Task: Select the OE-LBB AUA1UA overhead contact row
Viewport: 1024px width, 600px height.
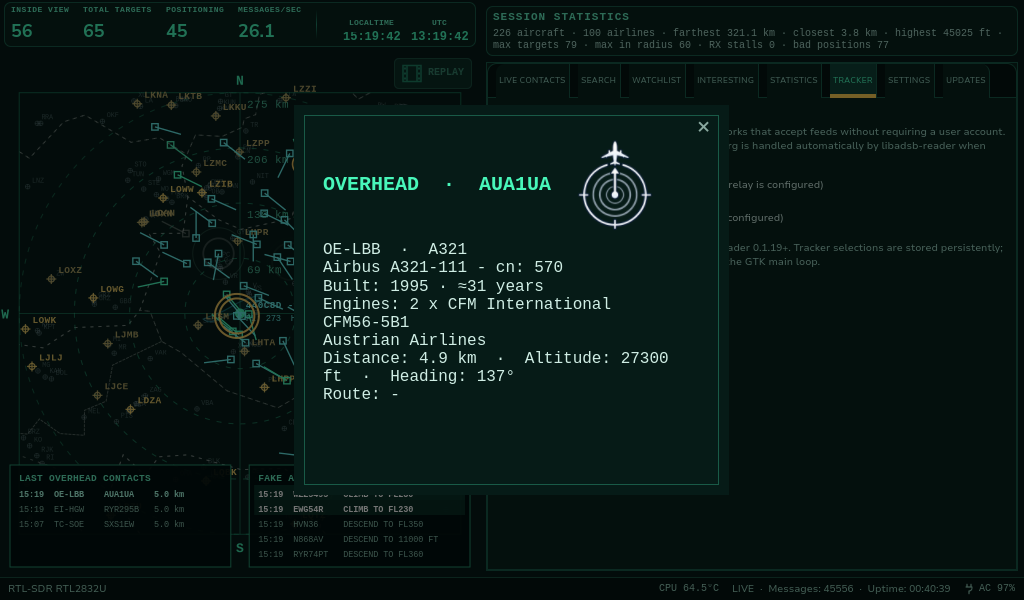Action: click(x=120, y=494)
